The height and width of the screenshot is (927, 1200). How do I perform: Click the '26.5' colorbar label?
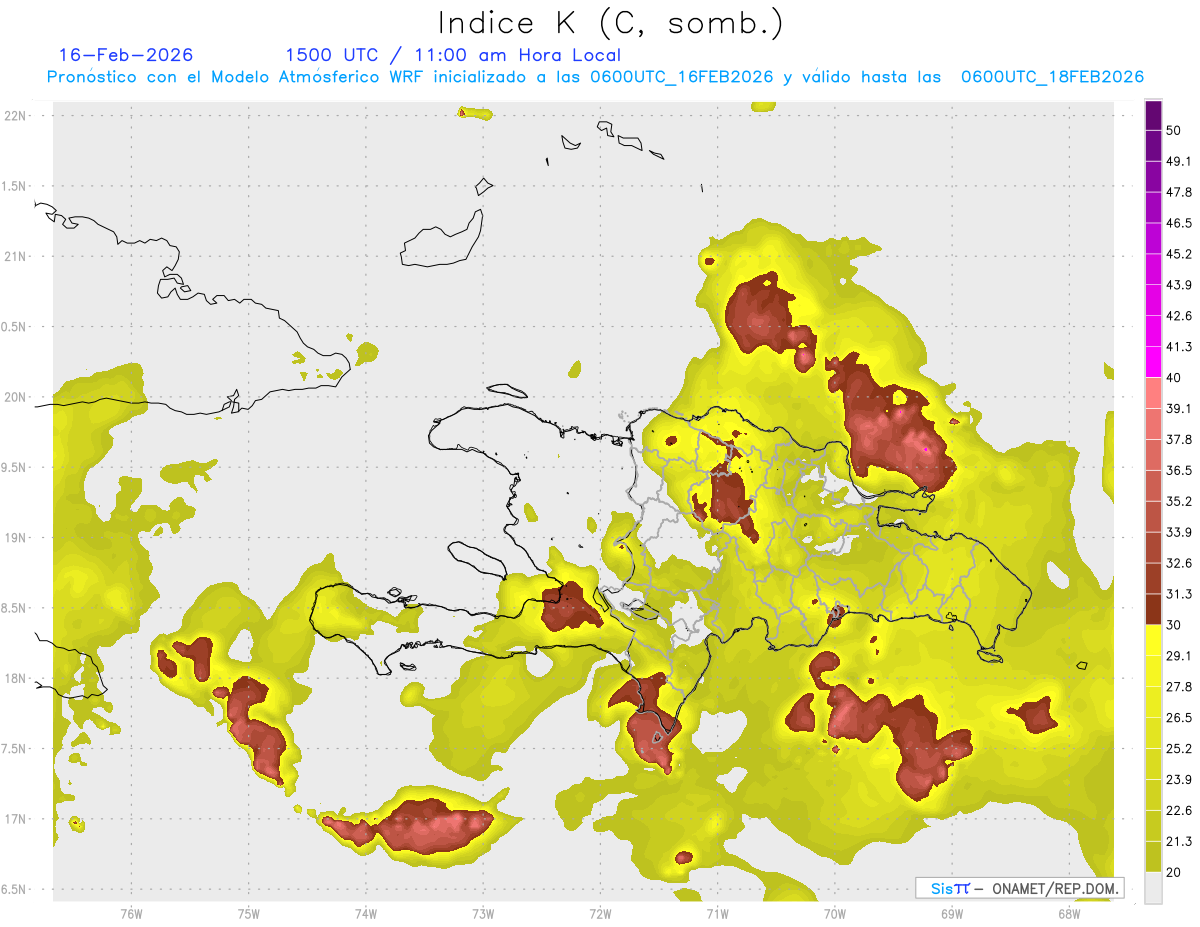click(1179, 718)
